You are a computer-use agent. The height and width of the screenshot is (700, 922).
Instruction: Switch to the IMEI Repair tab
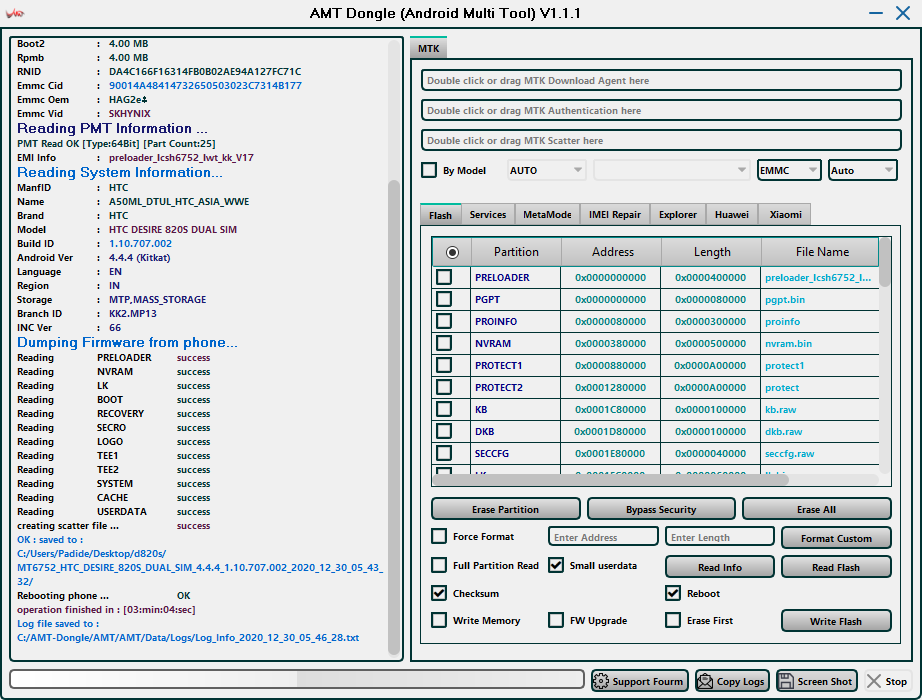click(x=614, y=215)
